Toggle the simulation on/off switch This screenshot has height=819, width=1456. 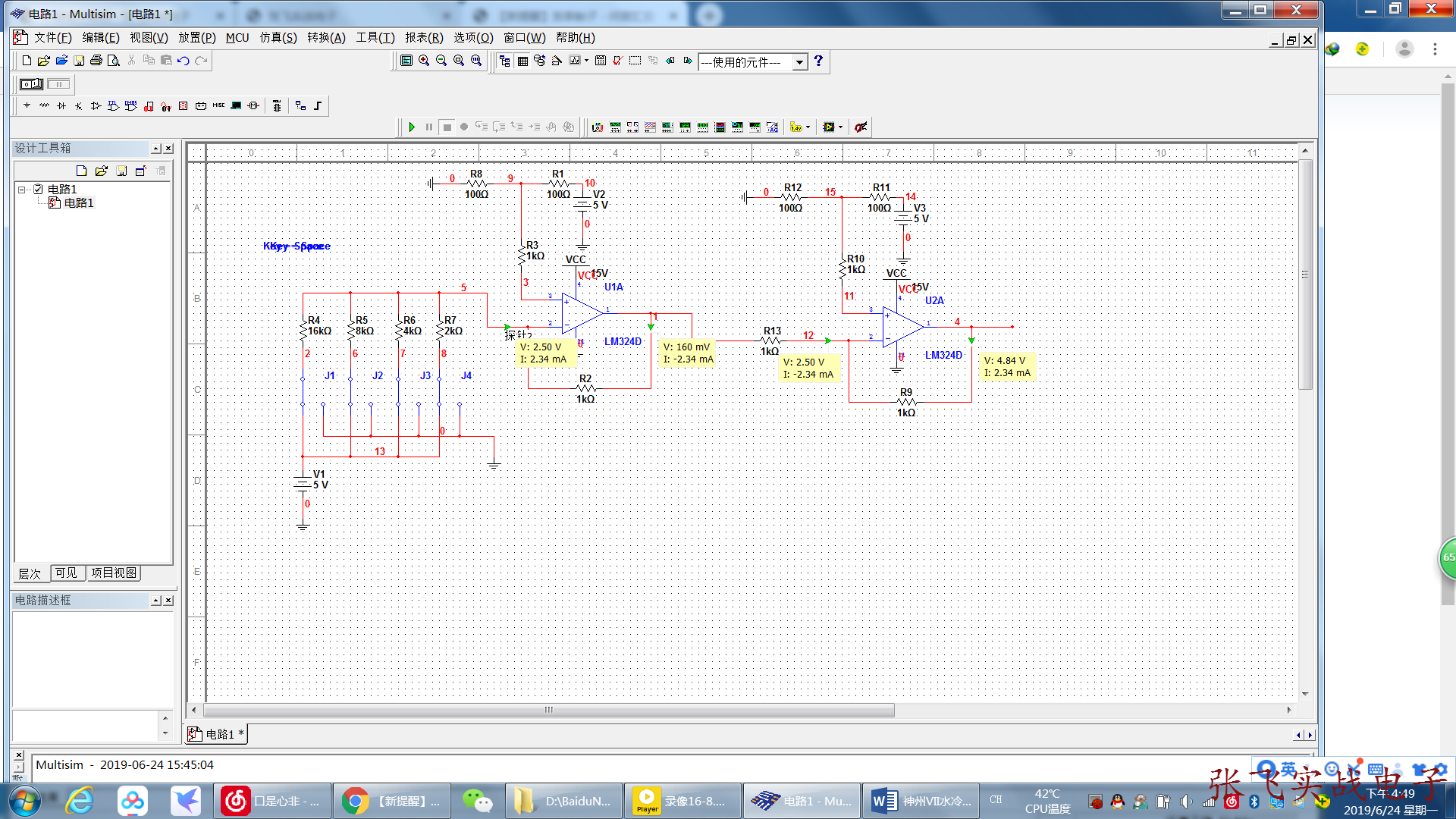click(x=32, y=84)
